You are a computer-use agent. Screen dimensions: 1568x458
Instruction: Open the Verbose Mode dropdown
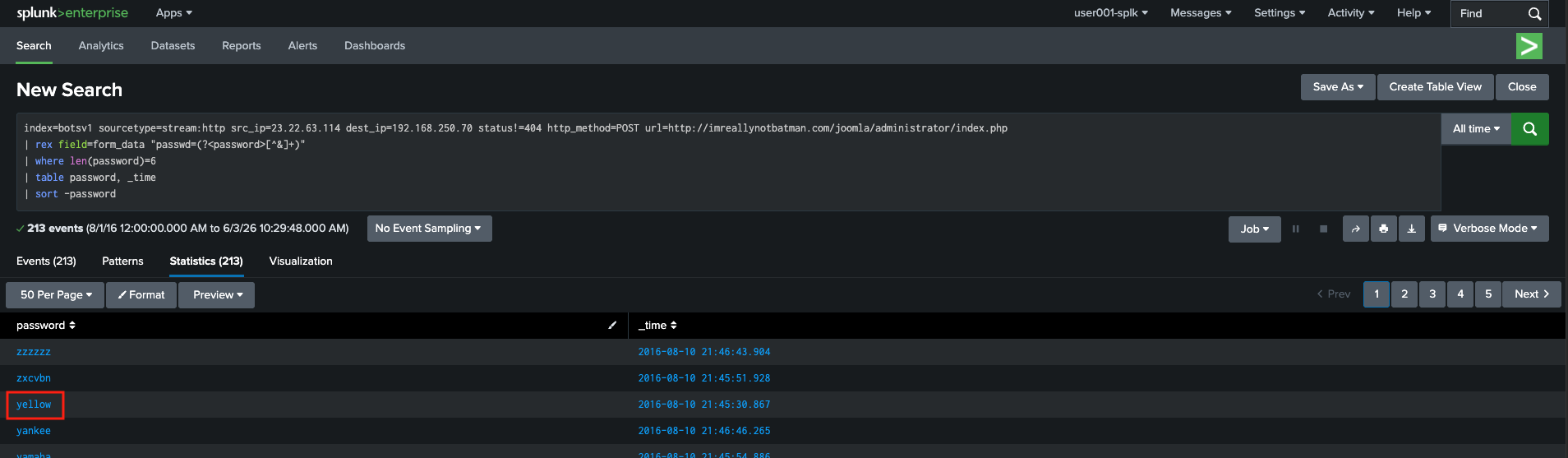(1489, 229)
